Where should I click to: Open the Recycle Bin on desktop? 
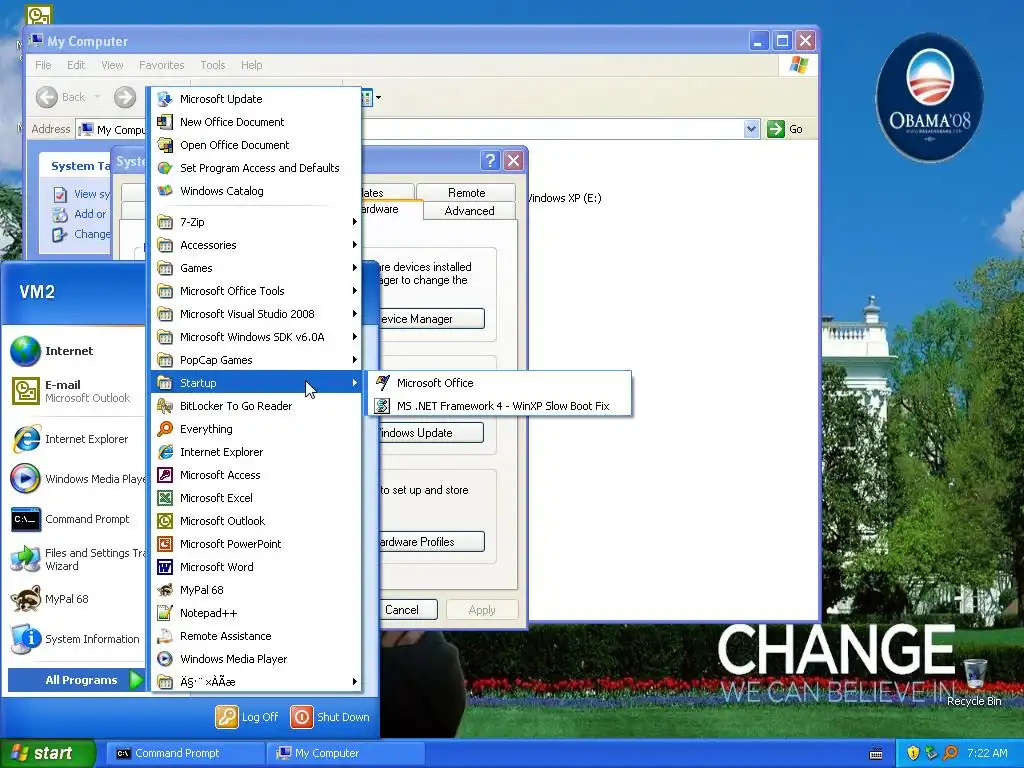[974, 681]
